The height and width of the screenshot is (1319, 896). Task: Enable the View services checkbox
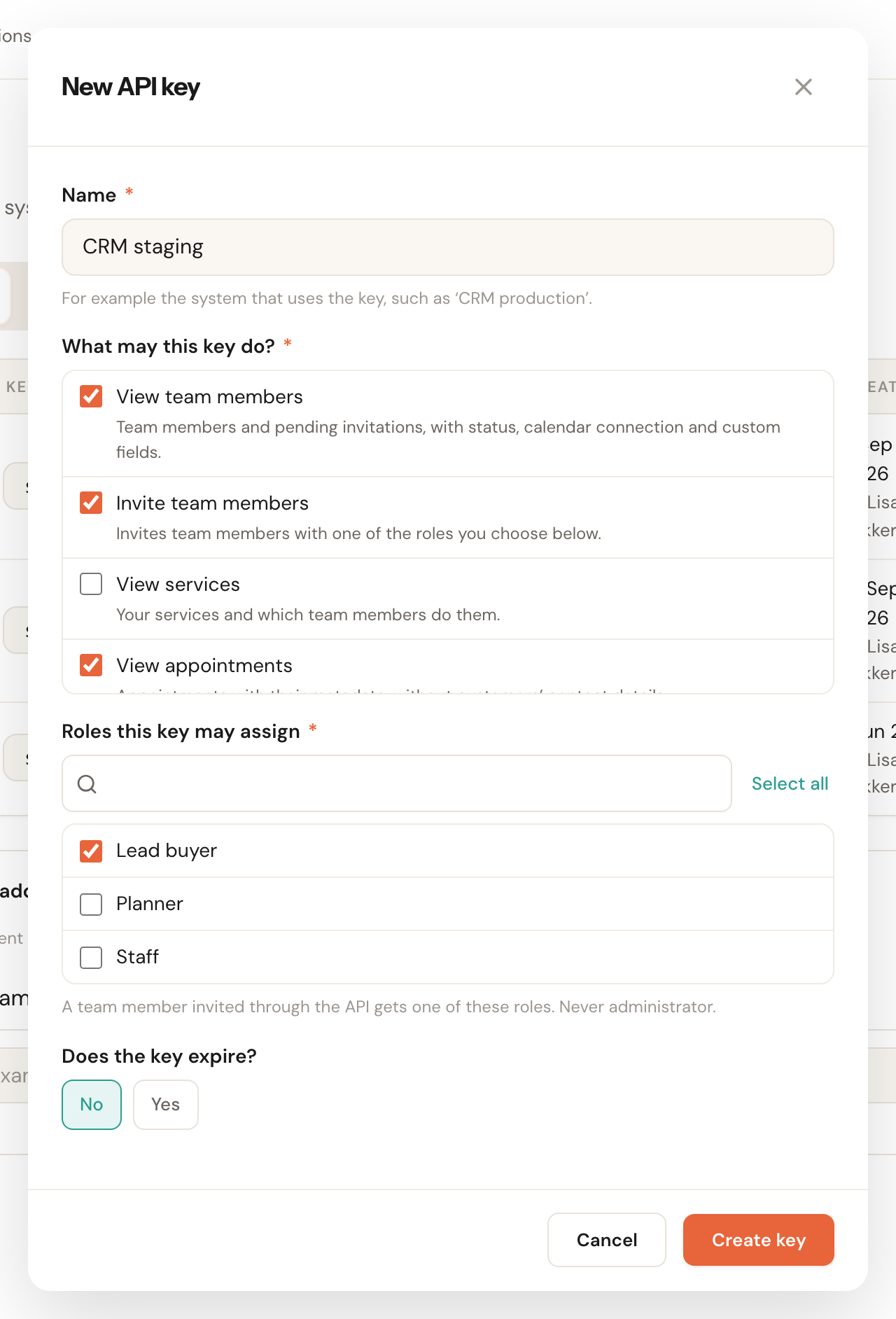click(91, 584)
